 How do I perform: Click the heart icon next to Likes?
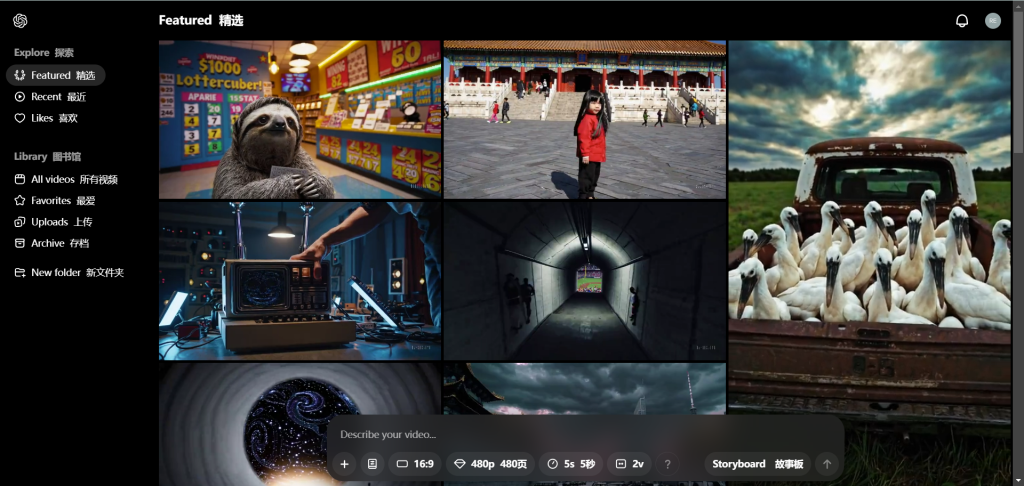20,118
